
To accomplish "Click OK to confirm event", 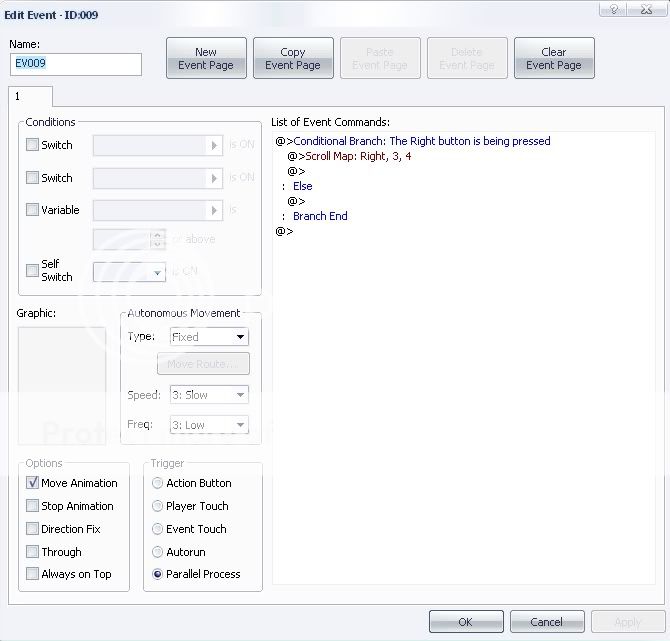I will point(466,621).
